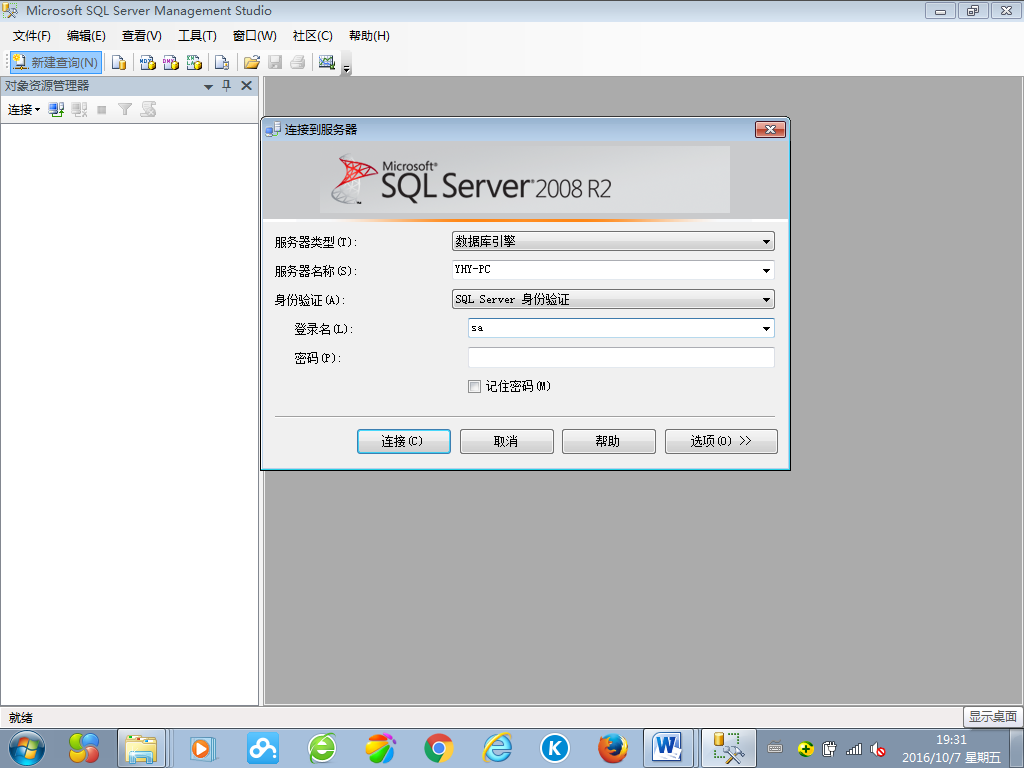Open the 查看(V) menu

tap(142, 36)
